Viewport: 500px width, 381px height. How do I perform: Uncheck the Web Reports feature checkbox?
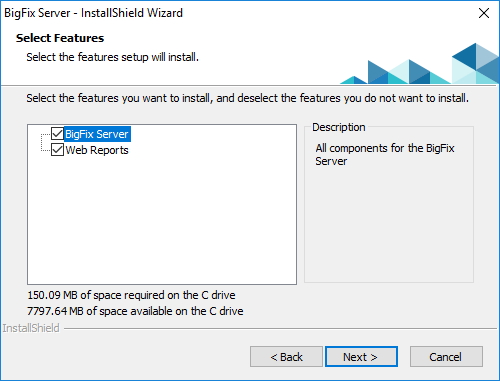click(x=57, y=150)
